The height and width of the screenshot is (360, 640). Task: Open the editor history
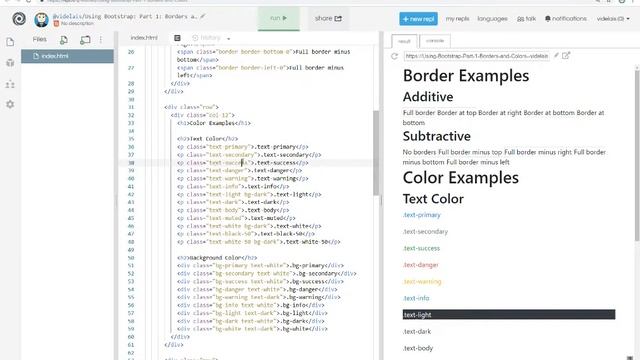click(207, 38)
